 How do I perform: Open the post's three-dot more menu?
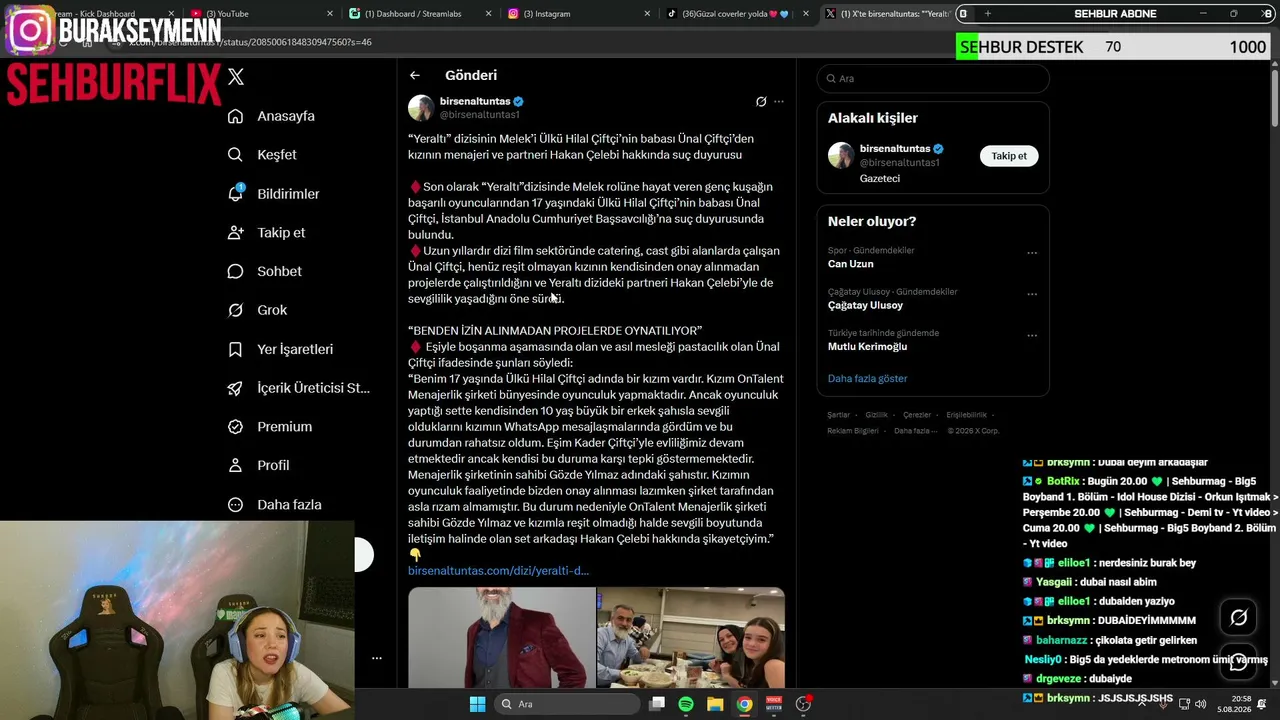(x=779, y=101)
